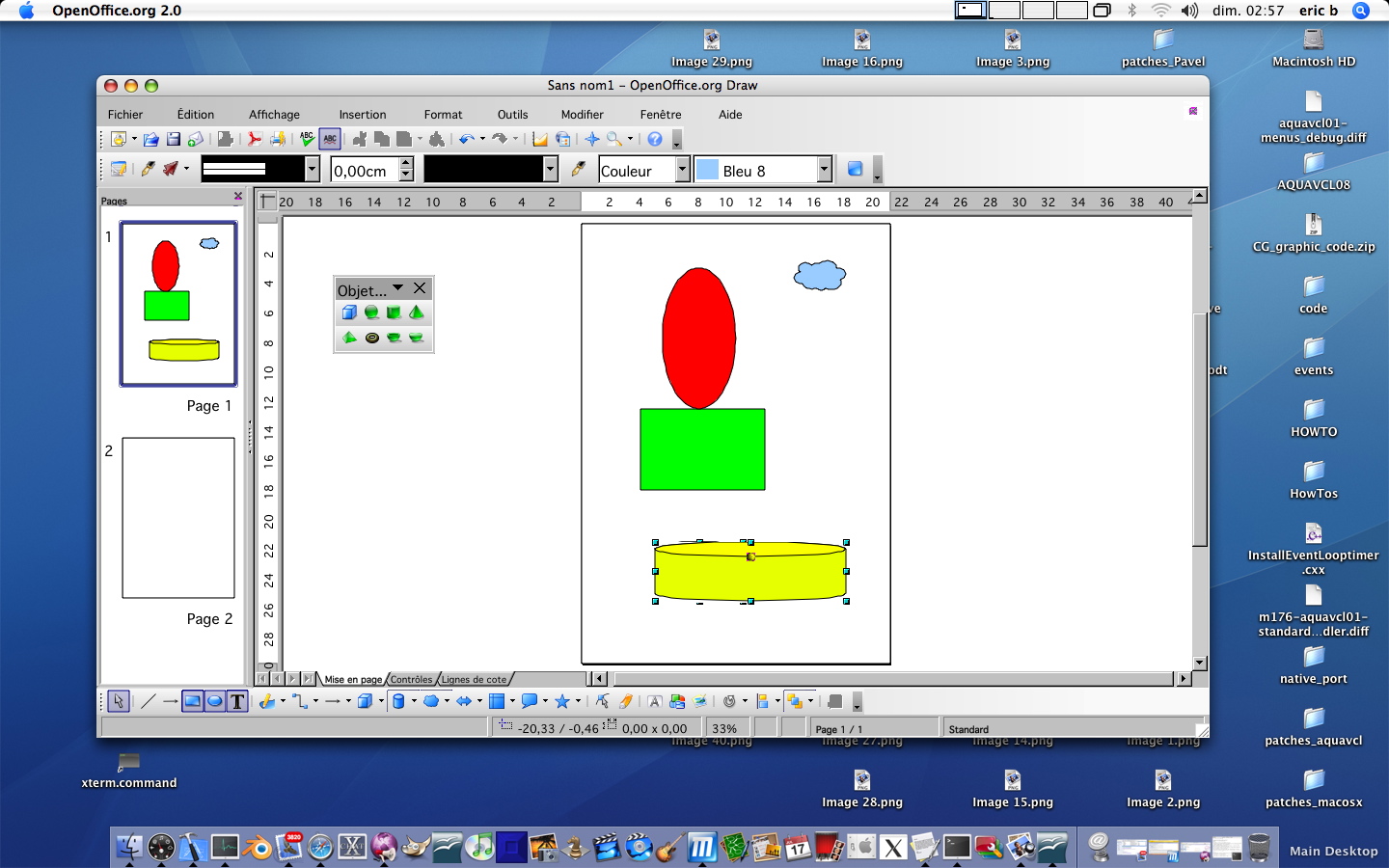The width and height of the screenshot is (1389, 868).
Task: Click the Stars shapes icon
Action: pyautogui.click(x=561, y=701)
